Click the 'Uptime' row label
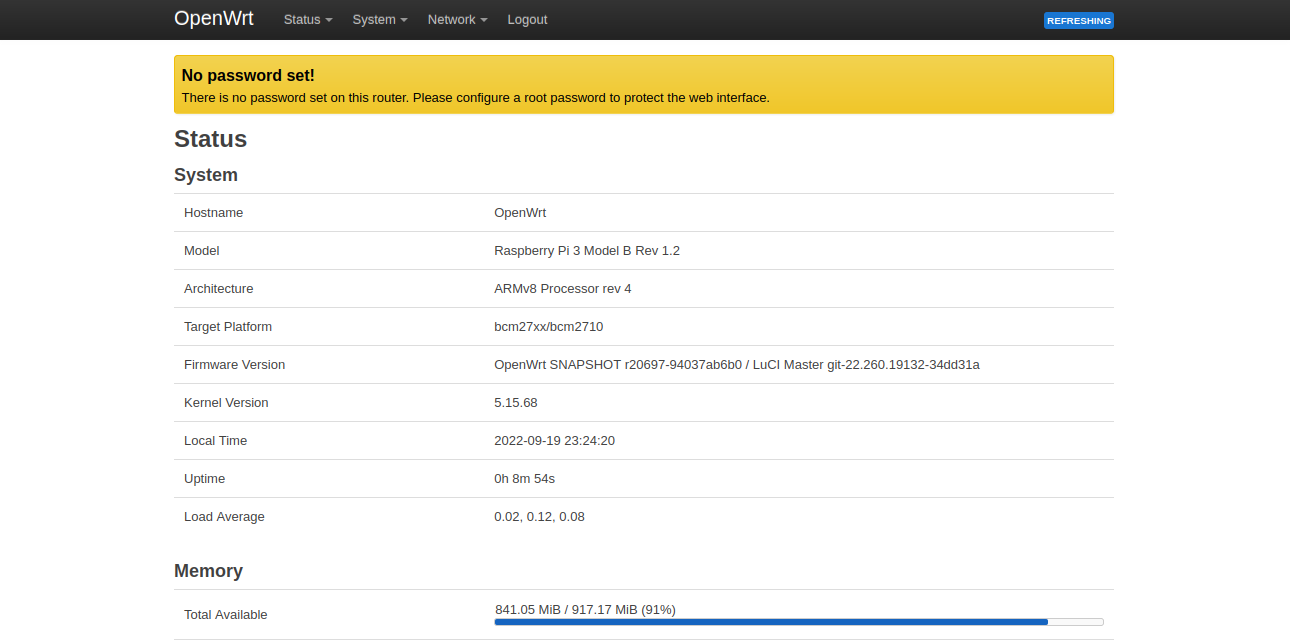The height and width of the screenshot is (643, 1290). [x=205, y=479]
